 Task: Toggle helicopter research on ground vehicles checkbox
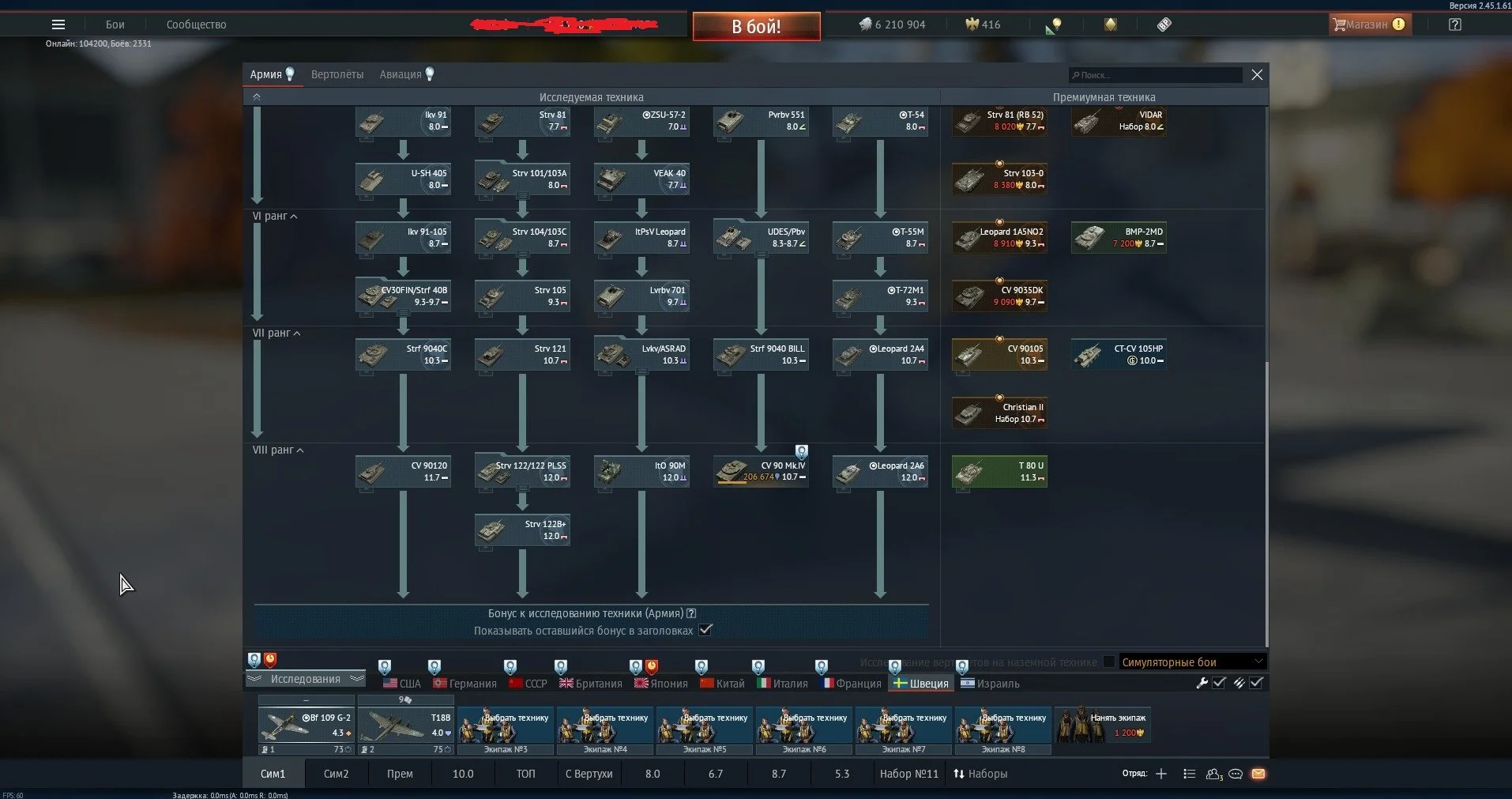pos(1109,661)
